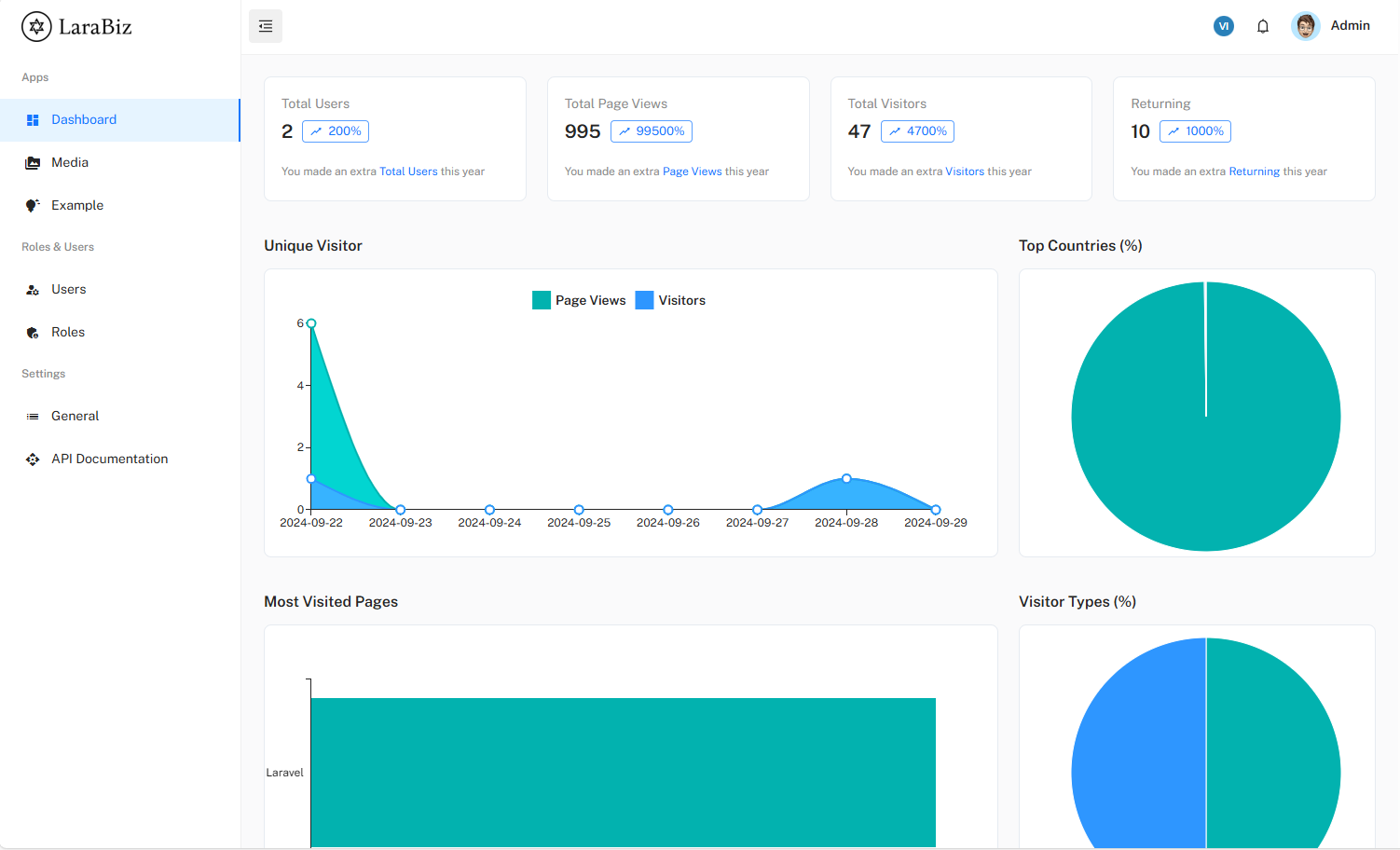Follow the Page Views link
The image size is (1400, 850).
[x=693, y=171]
